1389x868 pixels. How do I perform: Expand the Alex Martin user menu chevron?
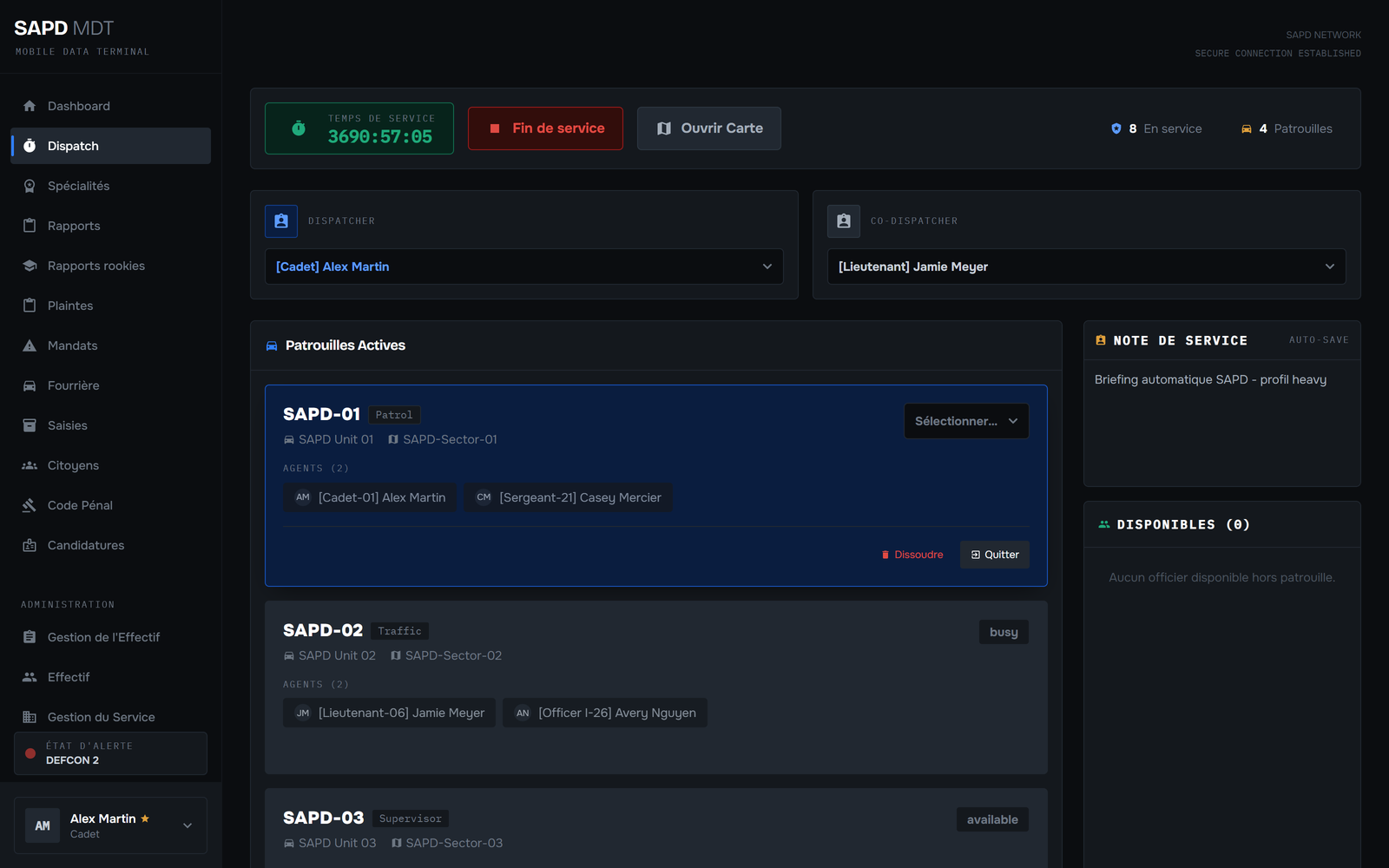[x=188, y=825]
